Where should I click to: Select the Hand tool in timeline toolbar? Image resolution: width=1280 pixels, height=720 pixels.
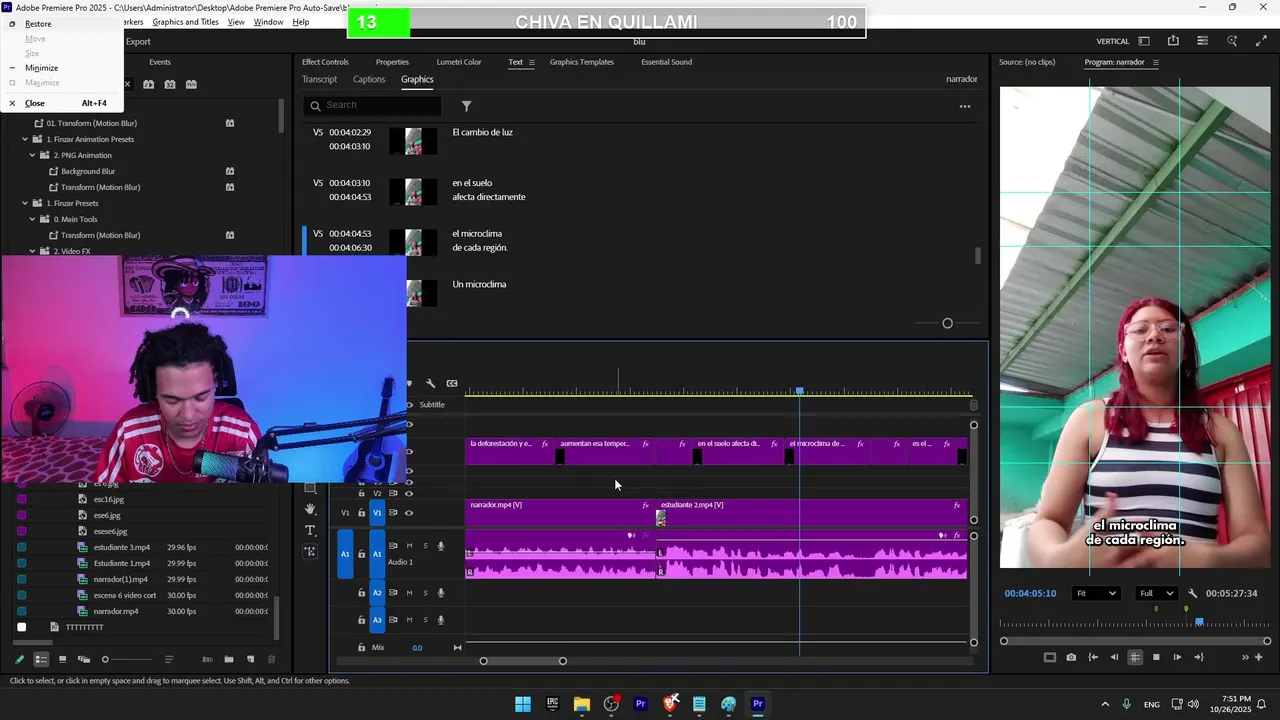tap(310, 509)
